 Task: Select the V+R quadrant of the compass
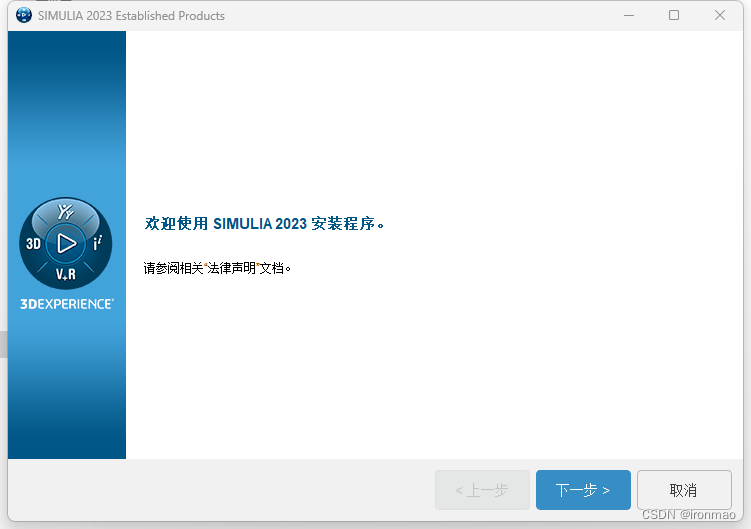click(x=66, y=274)
